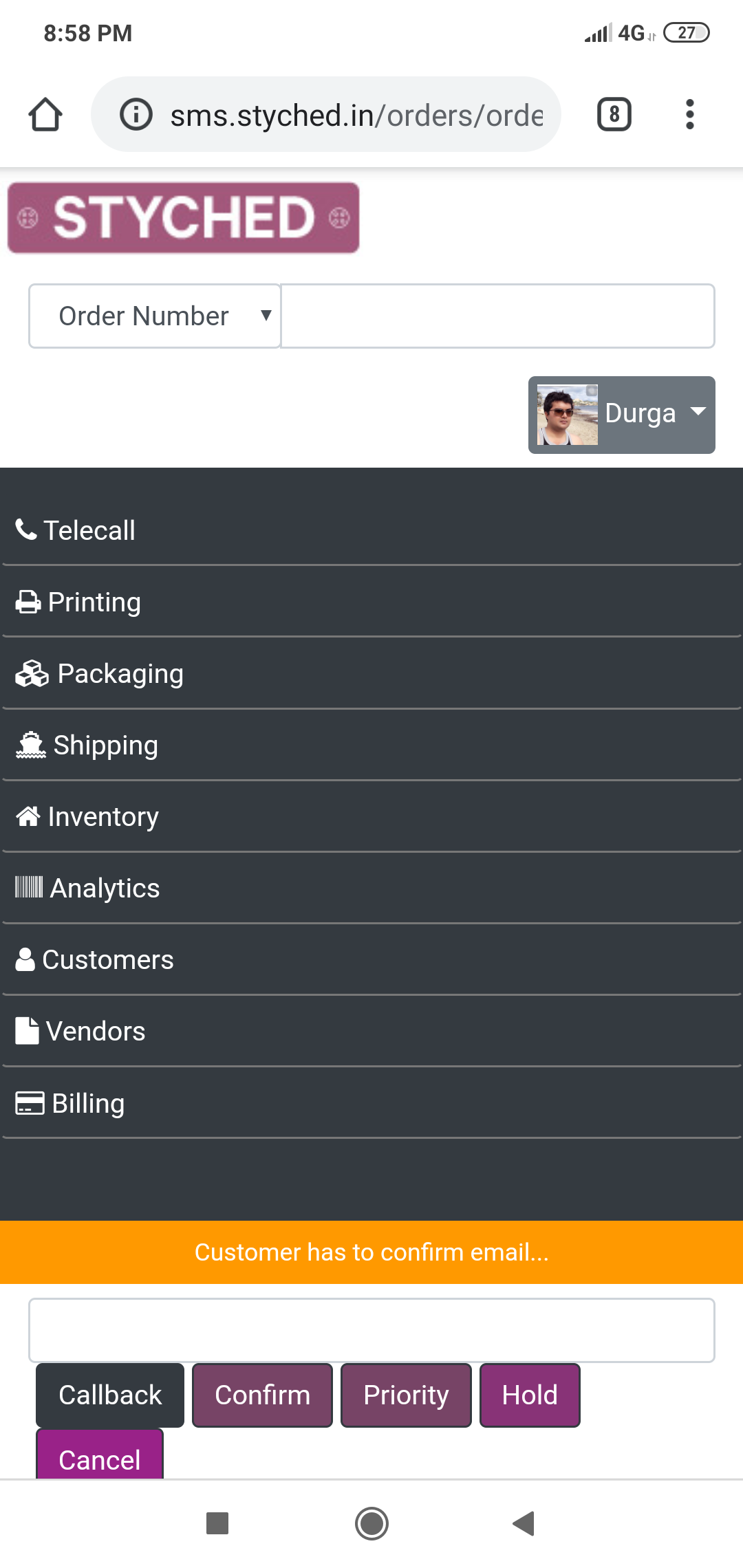Click the Callback button
Viewport: 743px width, 1568px height.
(110, 1395)
